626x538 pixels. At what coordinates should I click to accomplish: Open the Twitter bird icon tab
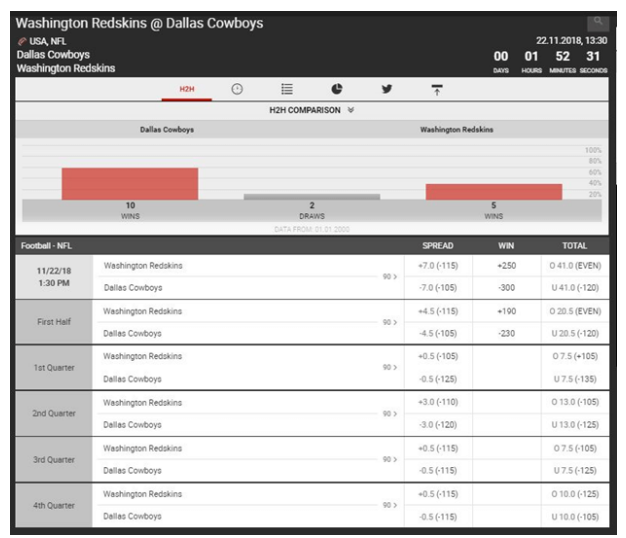point(386,89)
